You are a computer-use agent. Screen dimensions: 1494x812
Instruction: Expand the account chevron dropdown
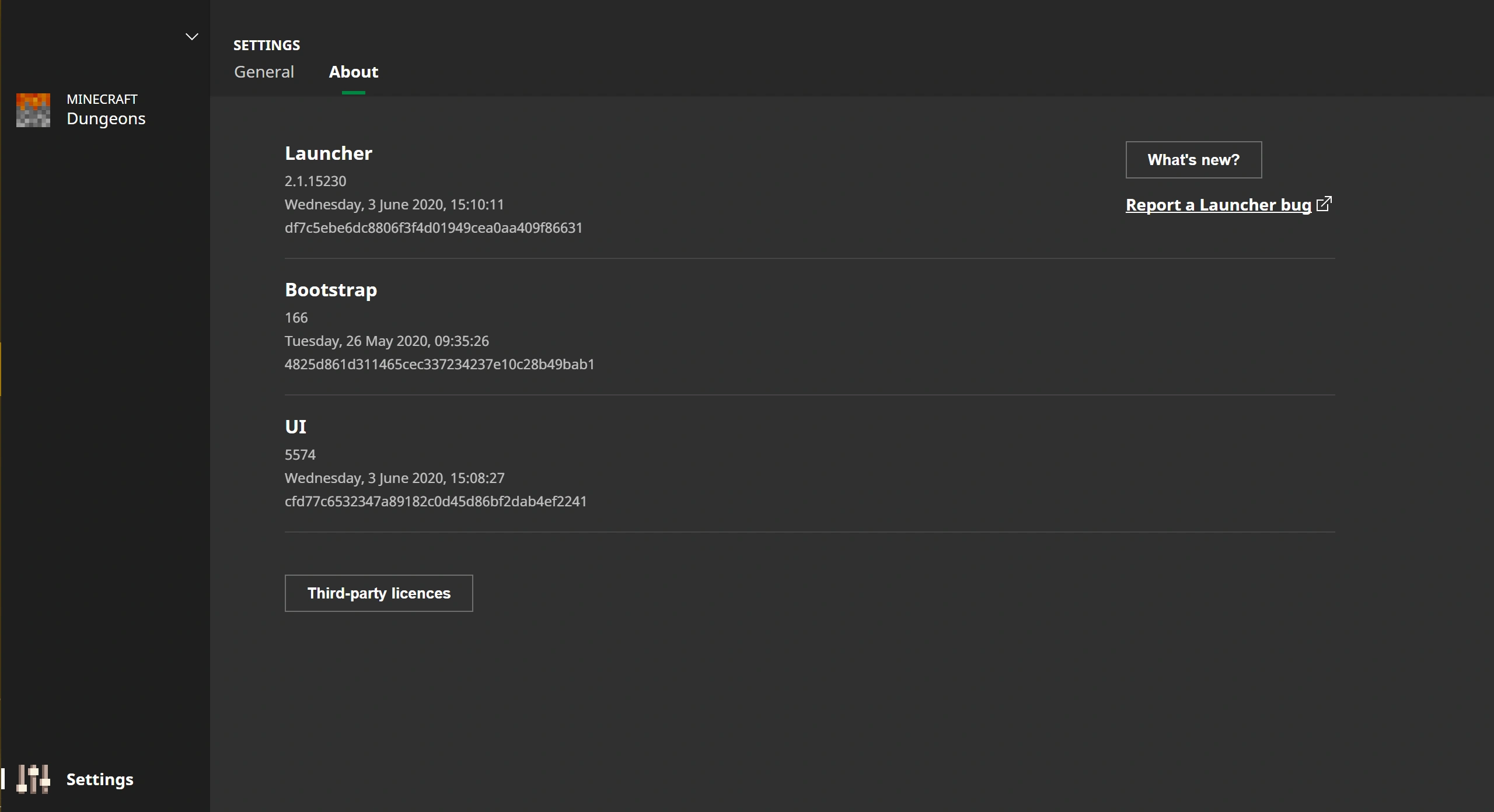[x=191, y=37]
